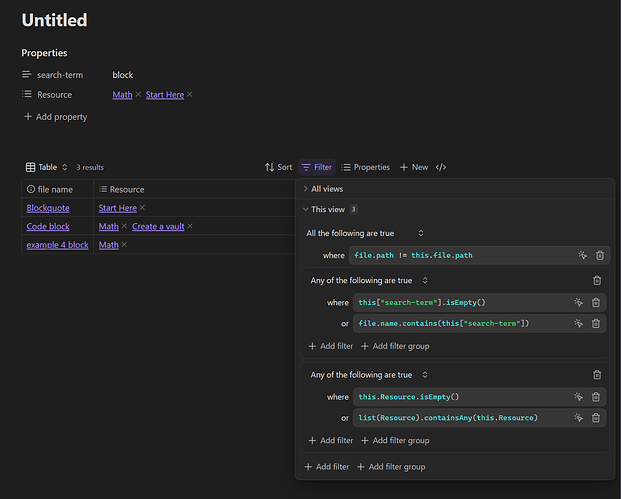Delete the file.name.contains filter row
The height and width of the screenshot is (499, 621).
596,323
